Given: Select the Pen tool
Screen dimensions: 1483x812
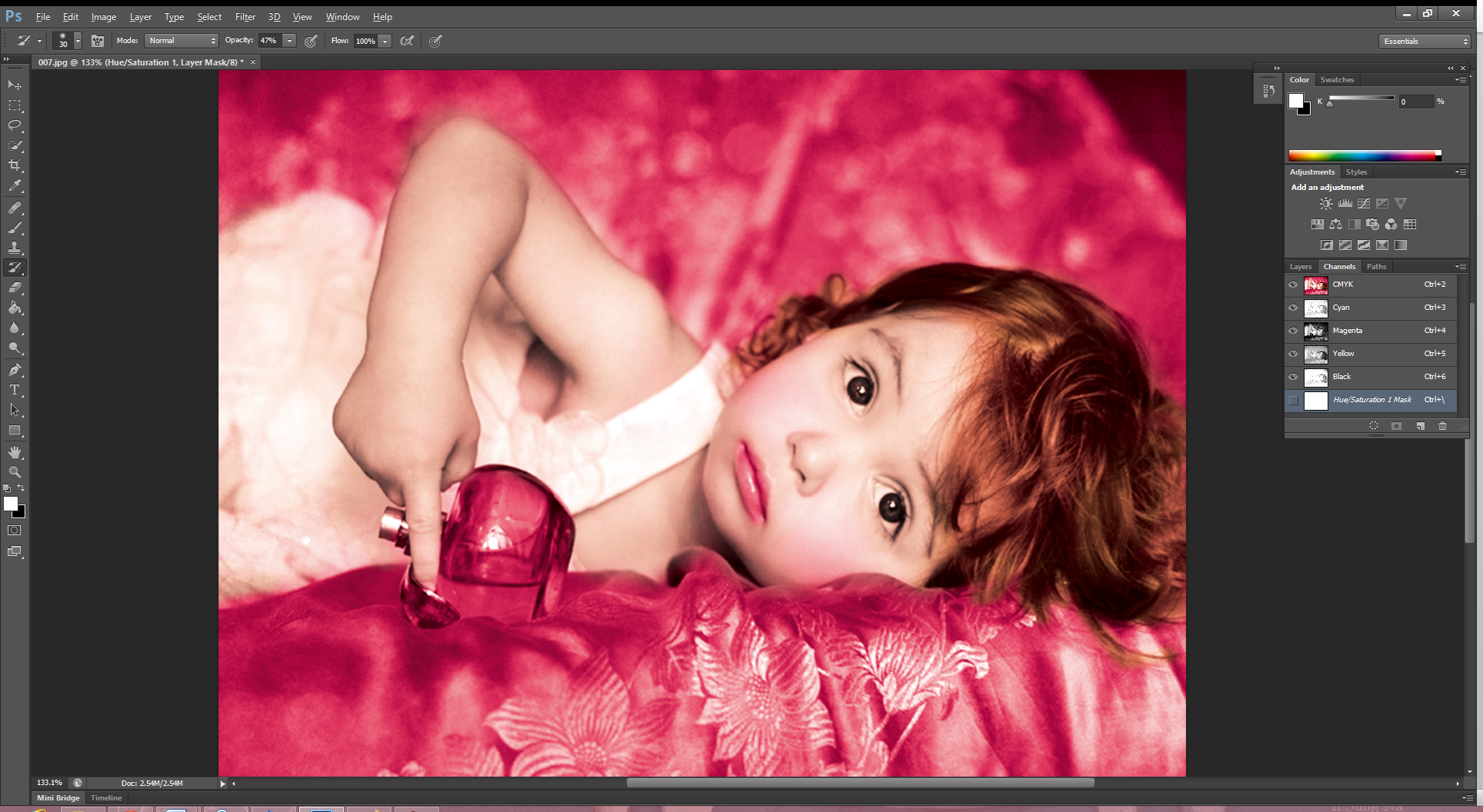Looking at the screenshot, I should [15, 370].
